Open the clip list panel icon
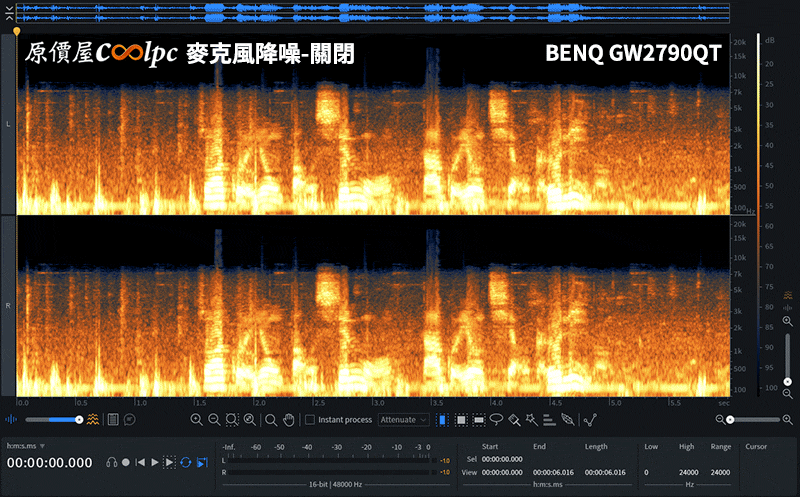 tap(113, 419)
